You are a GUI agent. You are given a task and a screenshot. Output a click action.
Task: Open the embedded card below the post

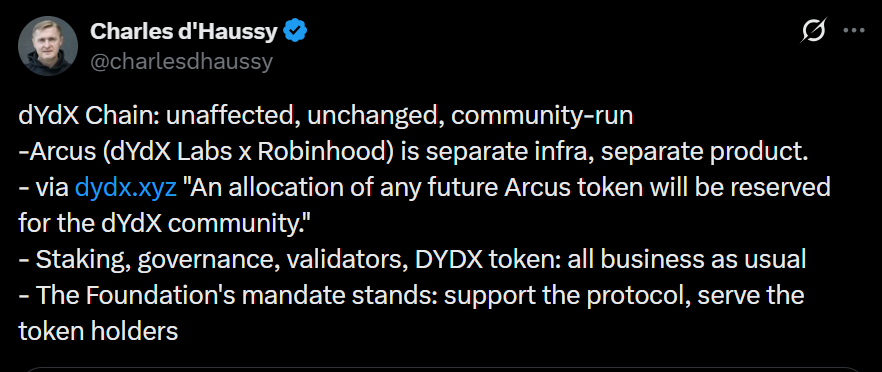(444, 369)
